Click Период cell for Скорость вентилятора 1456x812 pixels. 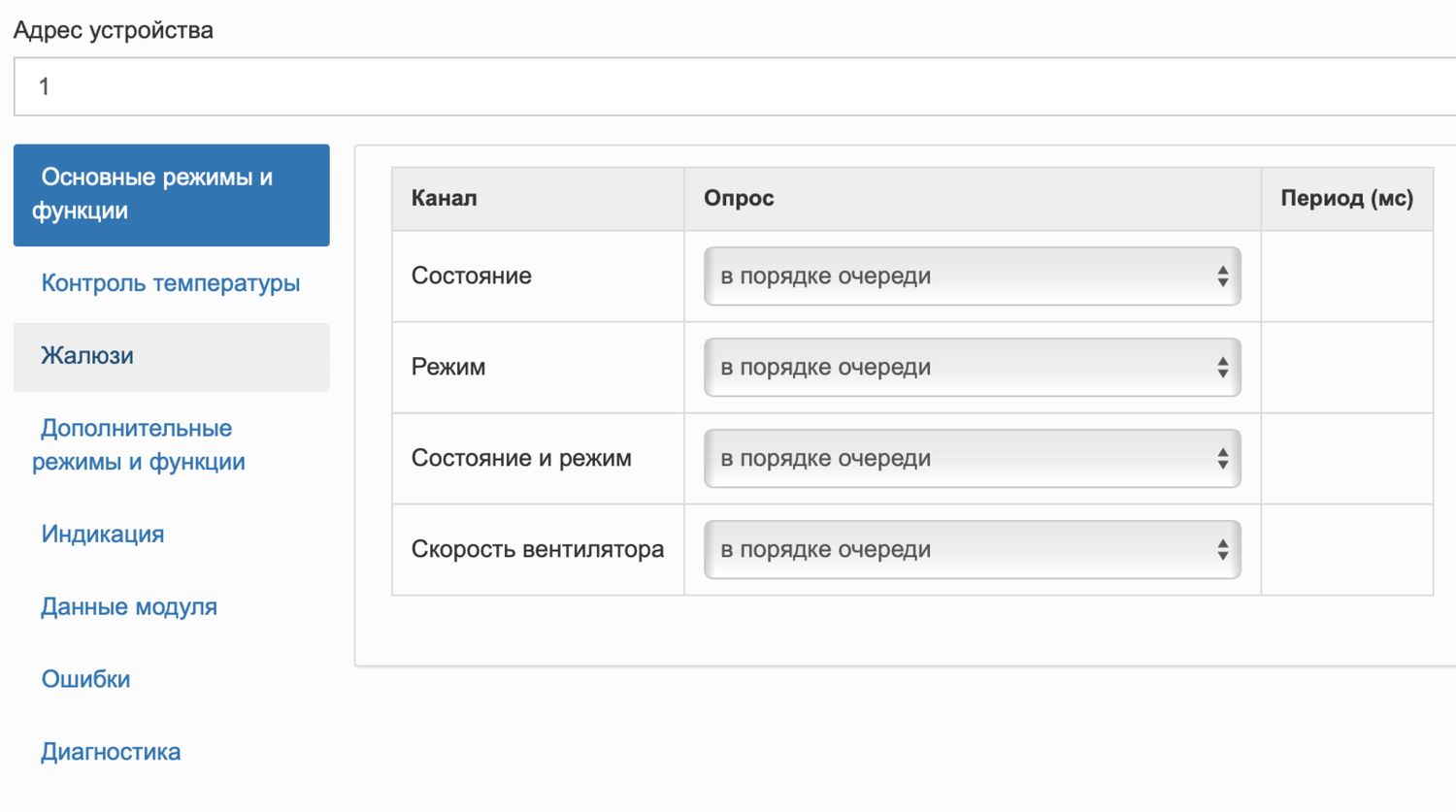tap(1346, 550)
